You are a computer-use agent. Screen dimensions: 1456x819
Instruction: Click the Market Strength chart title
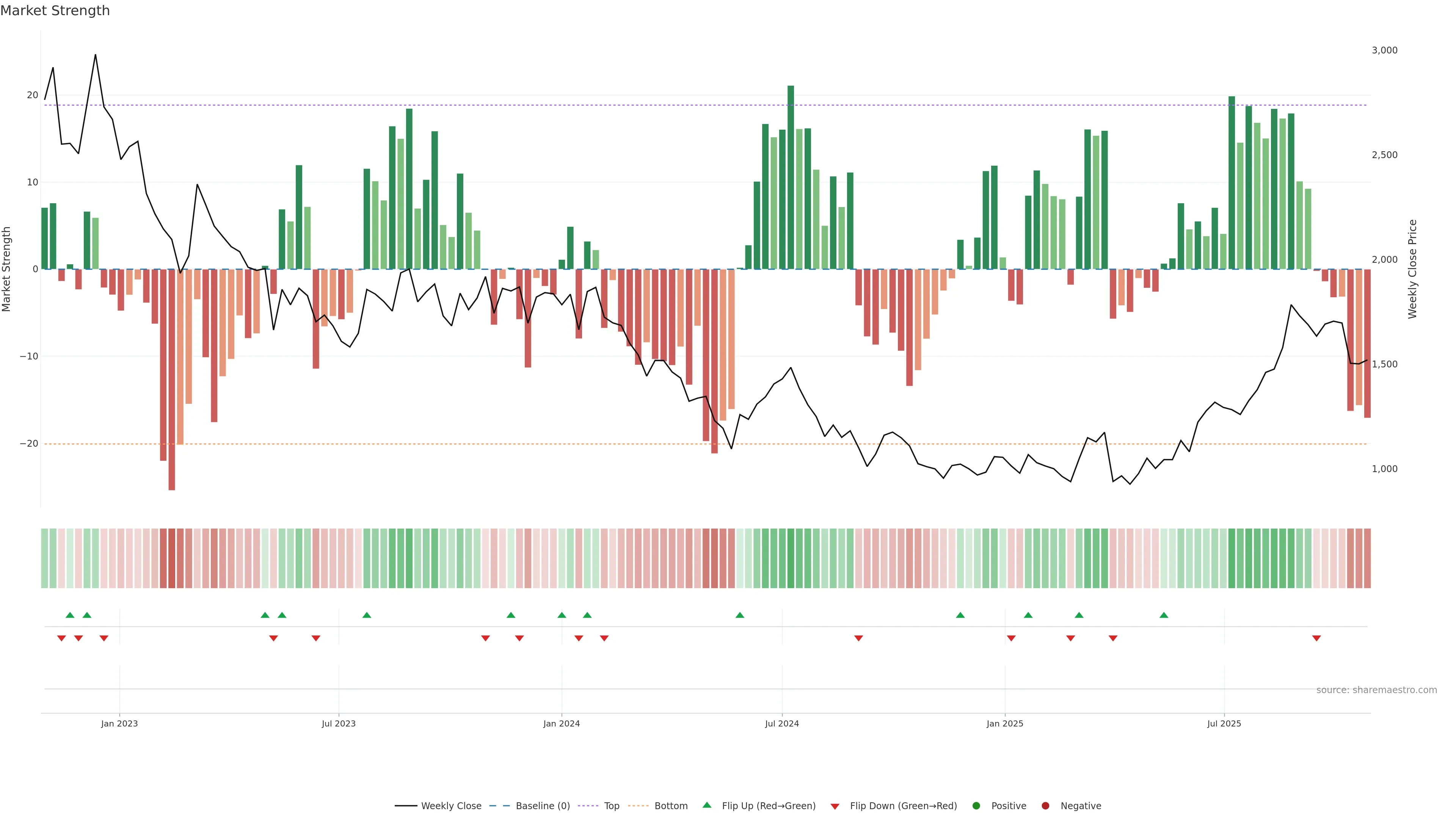[55, 11]
